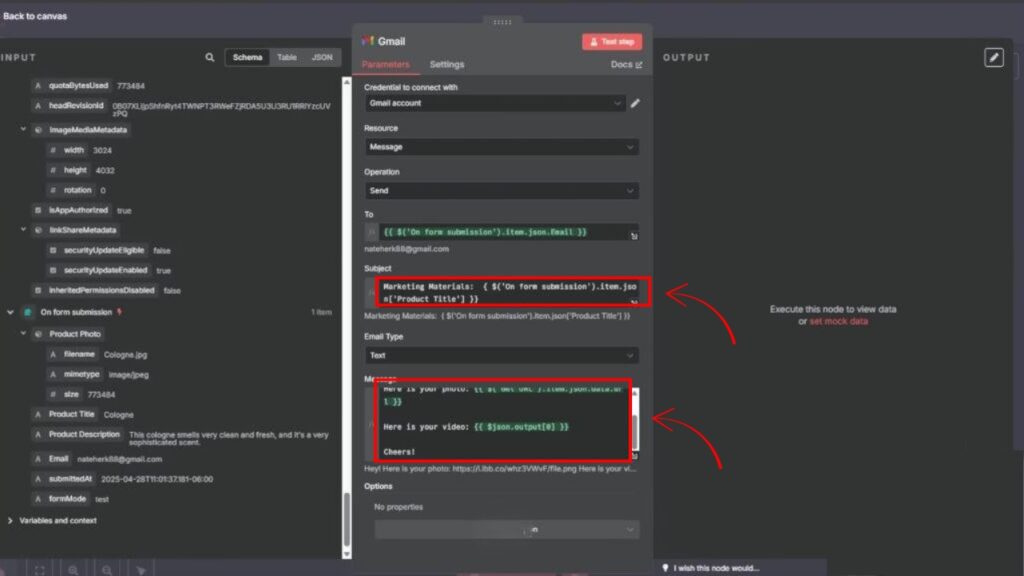Image resolution: width=1024 pixels, height=576 pixels.
Task: Click the edit output pencil icon
Action: [993, 58]
